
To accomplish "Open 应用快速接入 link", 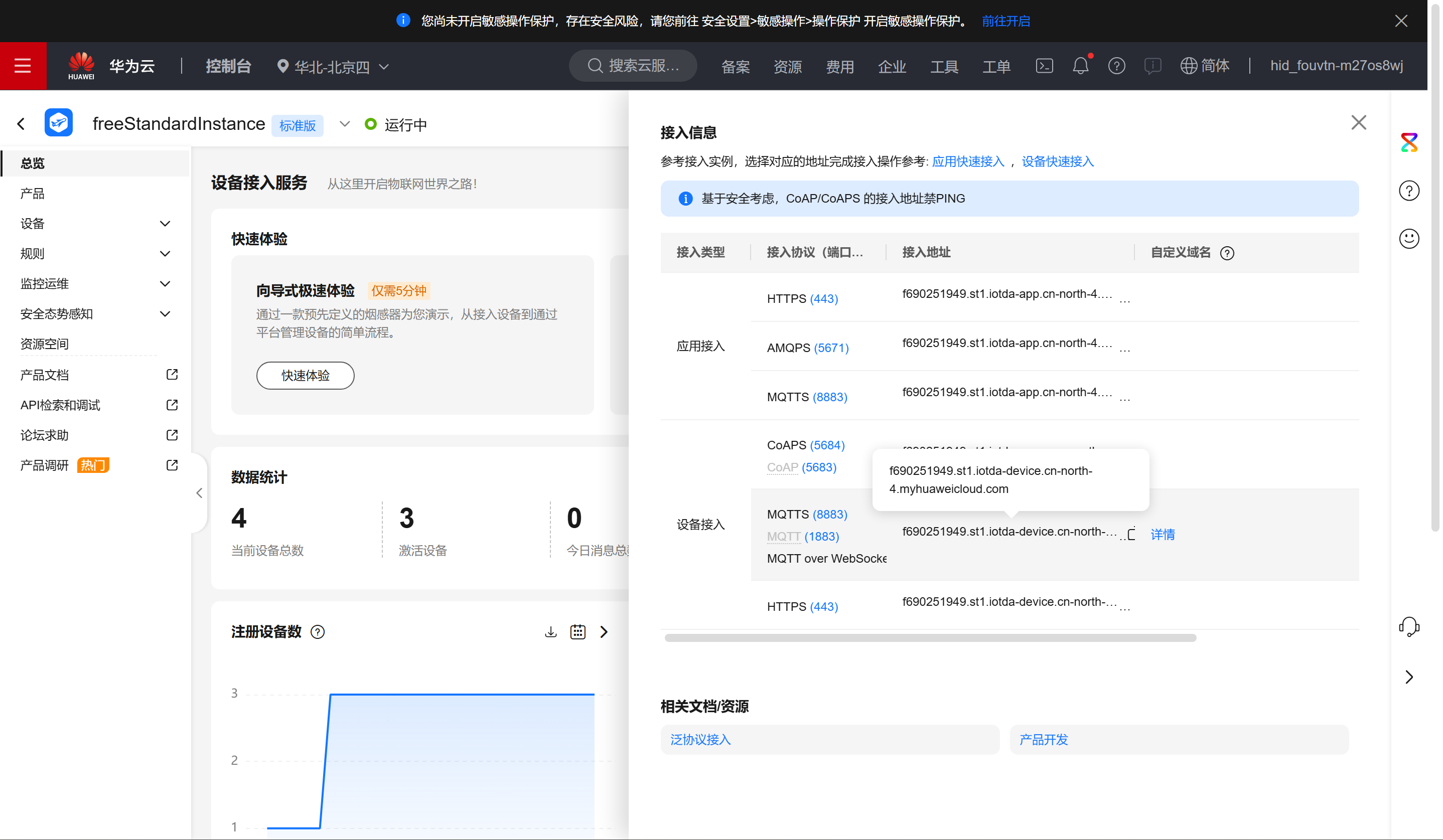I will (x=968, y=161).
